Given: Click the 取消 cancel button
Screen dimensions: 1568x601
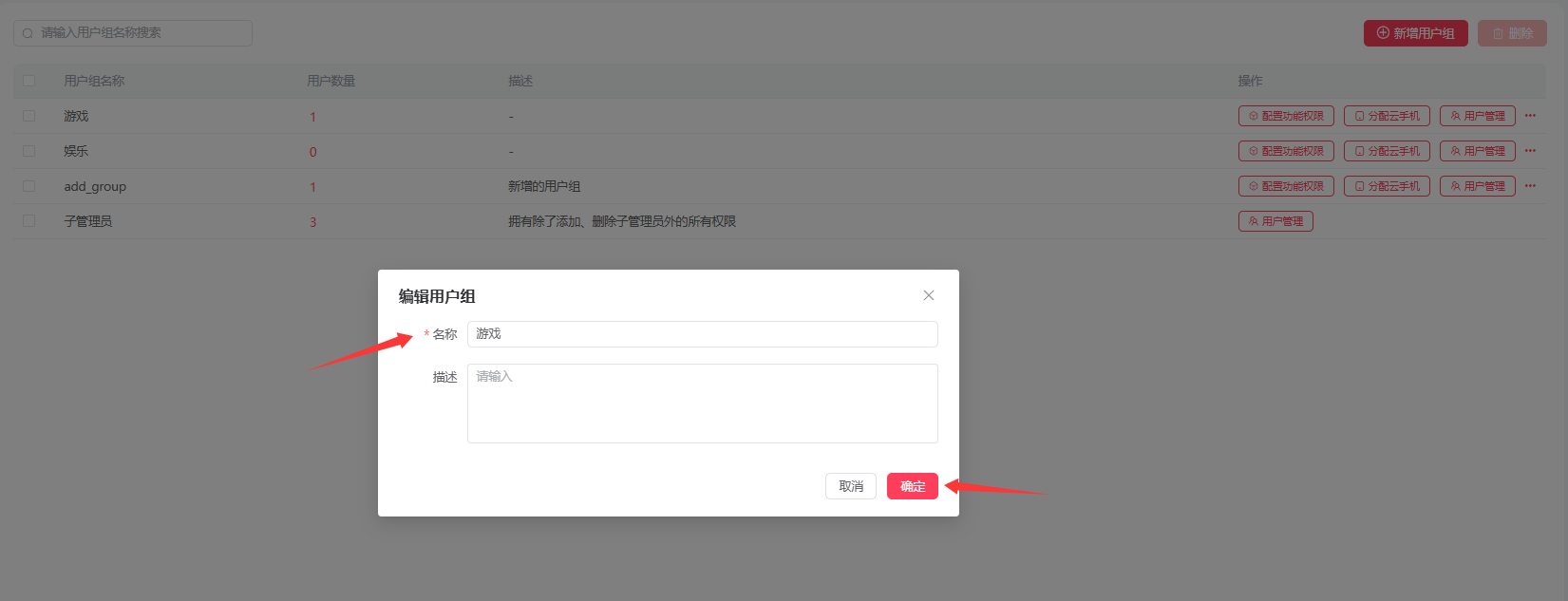Looking at the screenshot, I should click(x=850, y=486).
